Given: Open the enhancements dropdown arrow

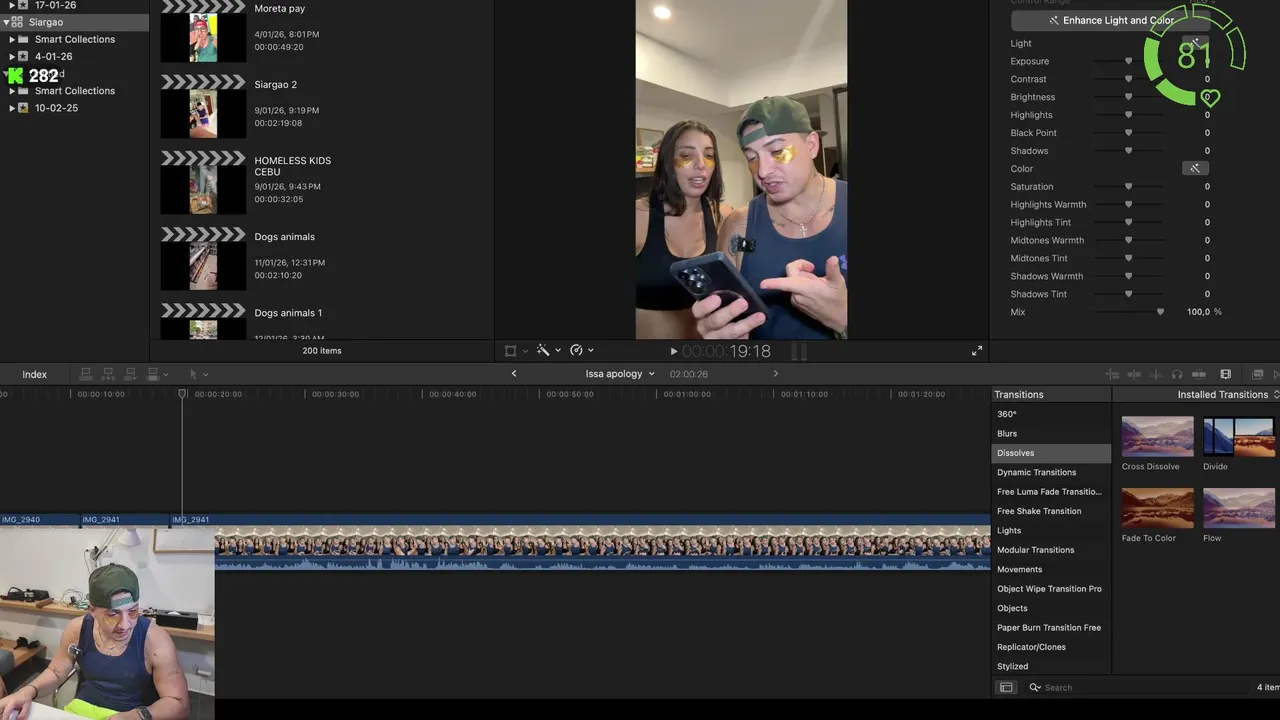Looking at the screenshot, I should (x=557, y=350).
